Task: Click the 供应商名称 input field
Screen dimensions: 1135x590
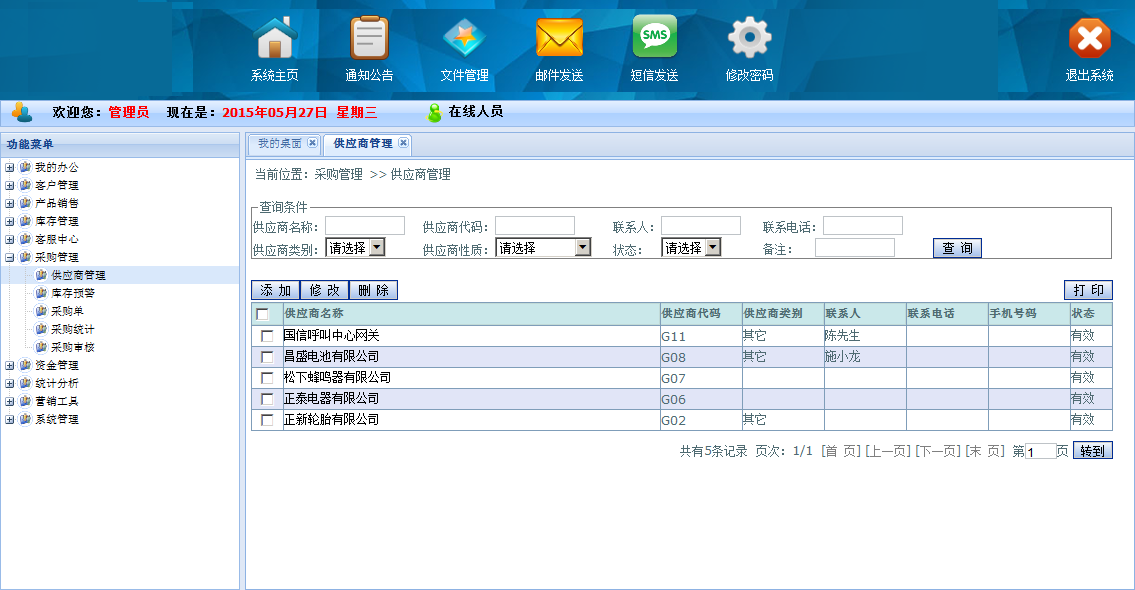Action: pos(364,226)
